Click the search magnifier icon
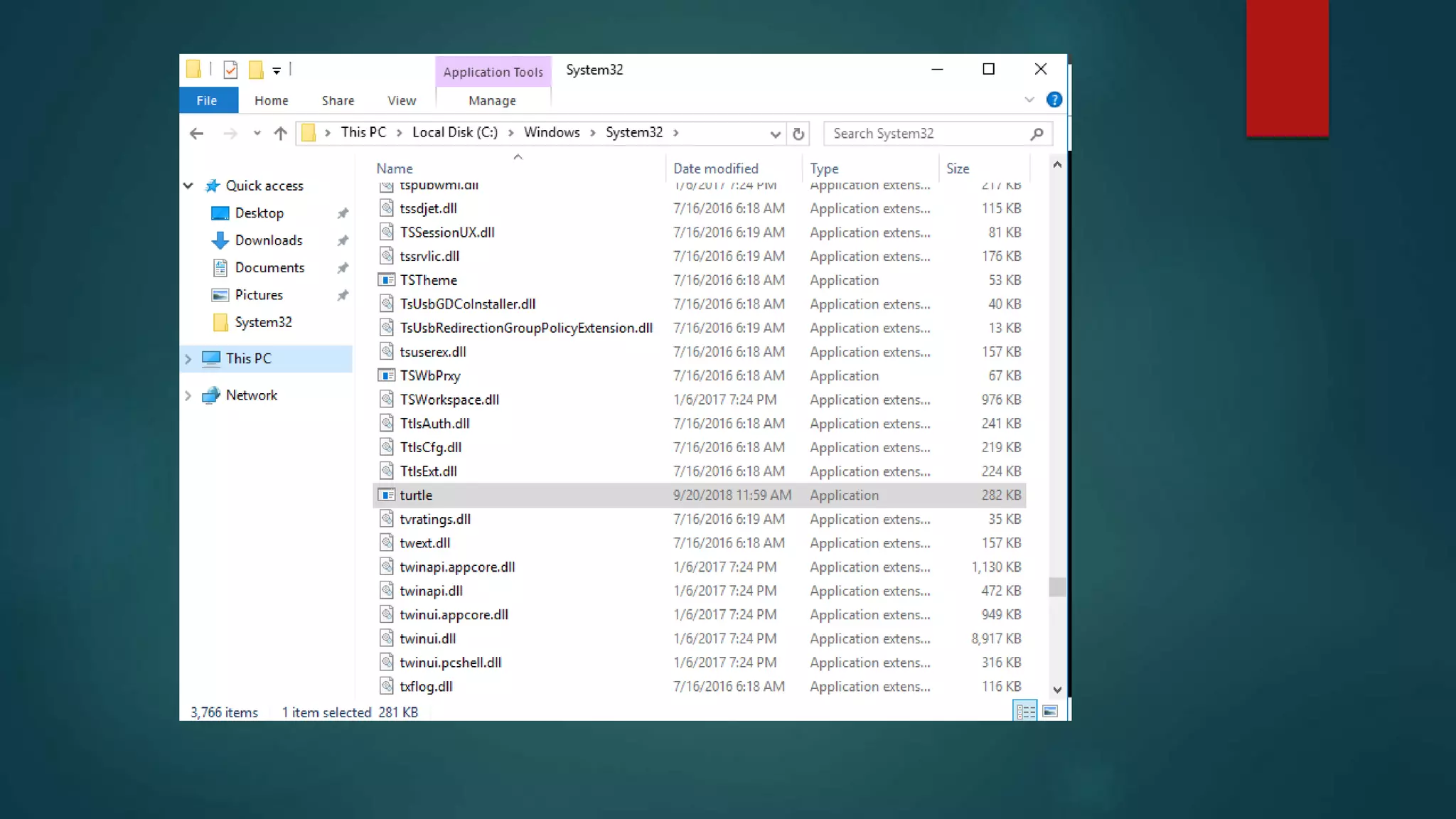Screen dimensions: 1456x819 1037,134
